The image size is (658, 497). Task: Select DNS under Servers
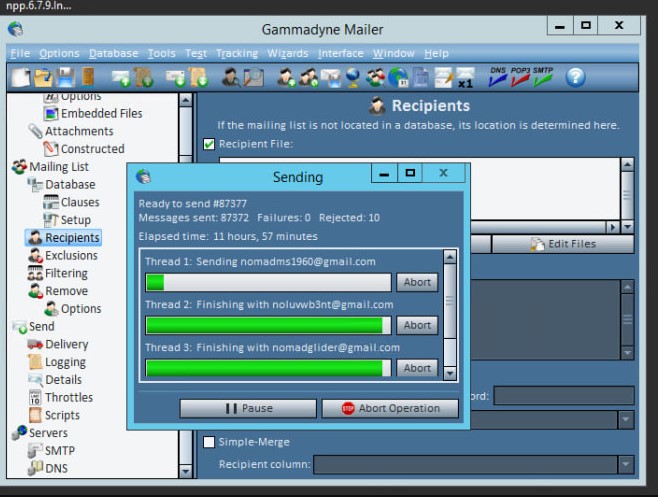(x=56, y=468)
